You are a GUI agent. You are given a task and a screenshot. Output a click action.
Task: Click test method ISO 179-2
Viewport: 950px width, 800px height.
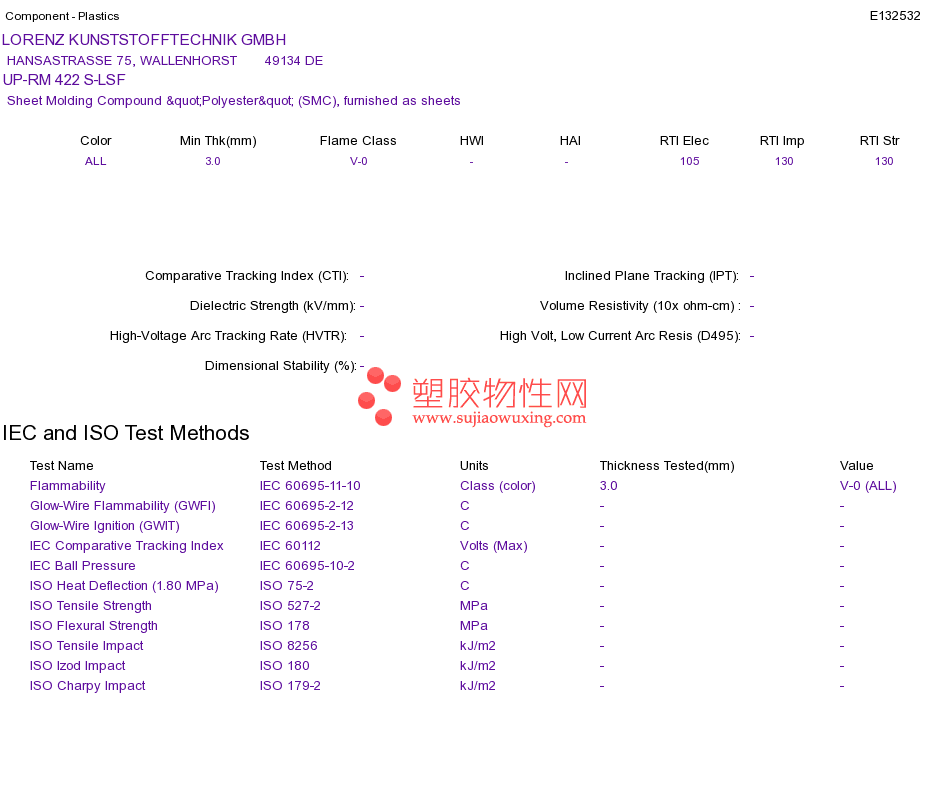[290, 685]
